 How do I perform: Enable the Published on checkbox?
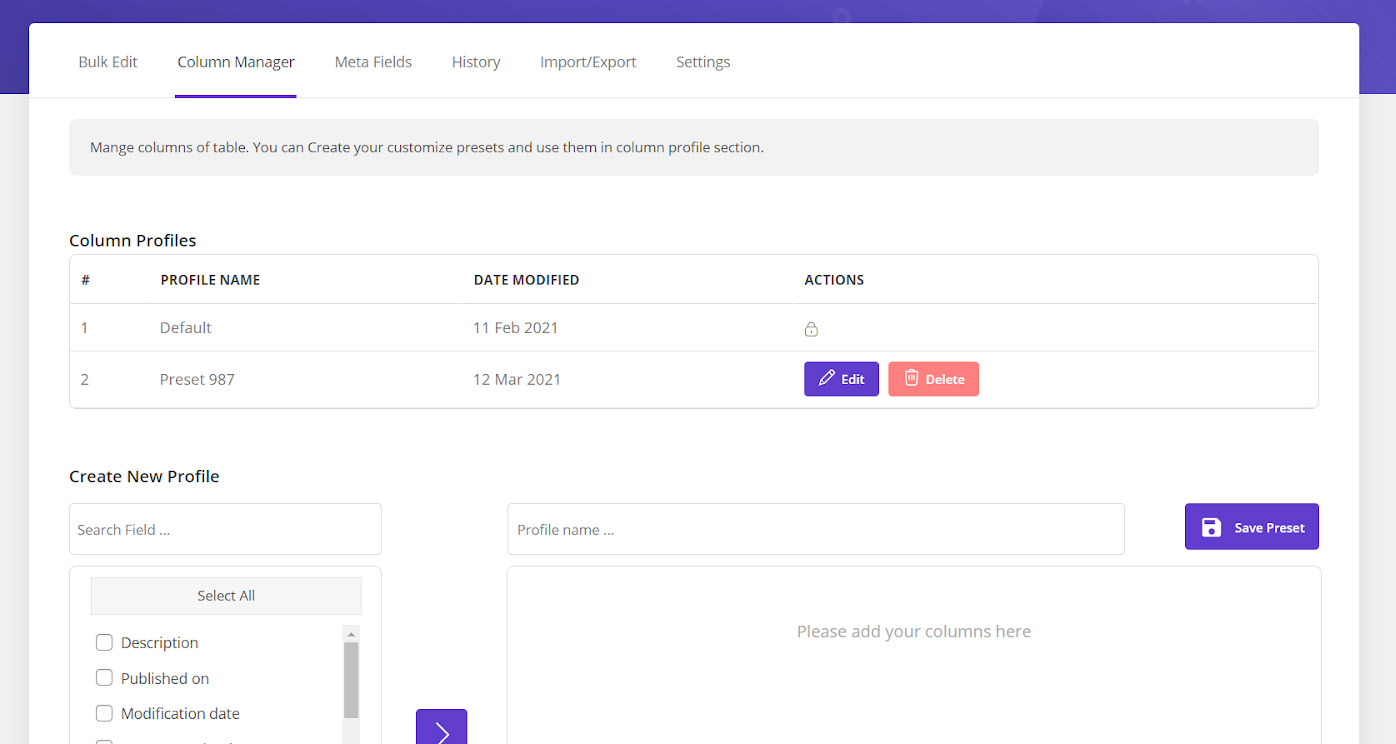click(104, 678)
